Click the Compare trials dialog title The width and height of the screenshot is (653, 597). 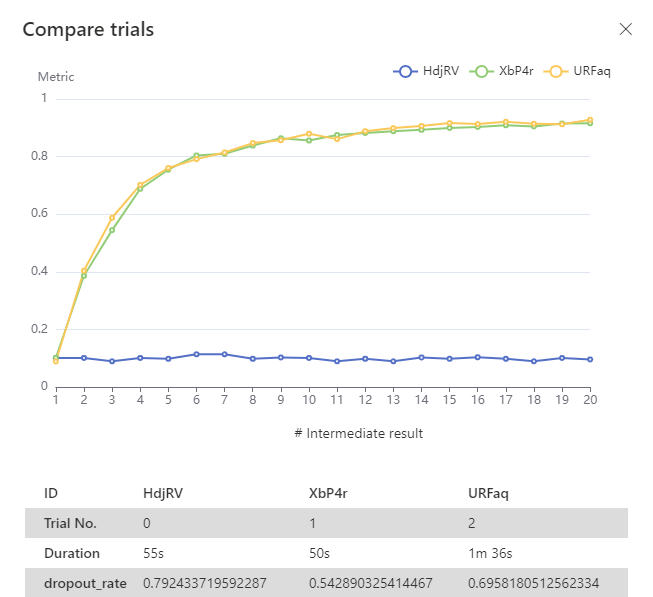[88, 29]
